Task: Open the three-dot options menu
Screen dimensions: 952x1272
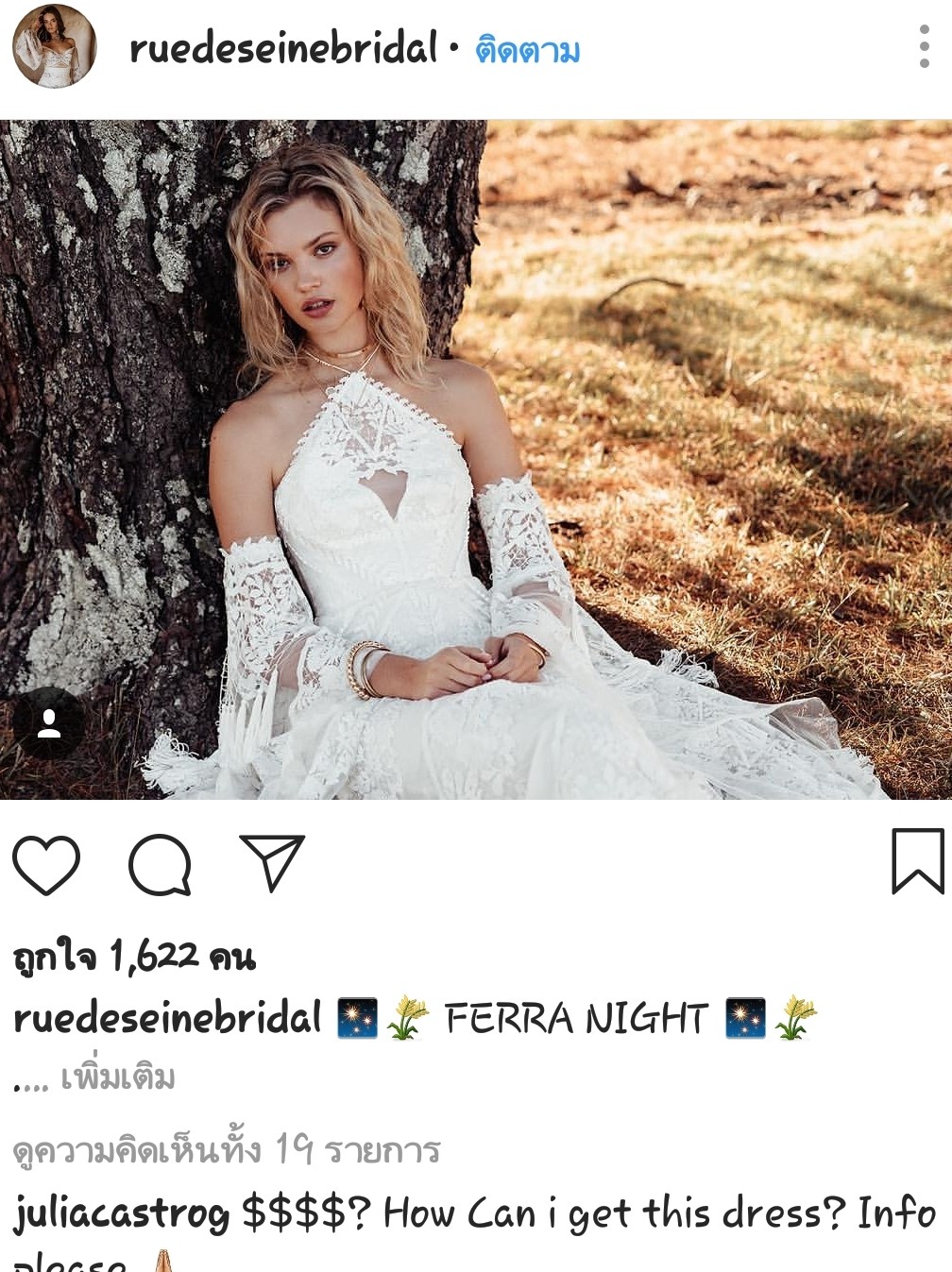Action: click(x=925, y=46)
